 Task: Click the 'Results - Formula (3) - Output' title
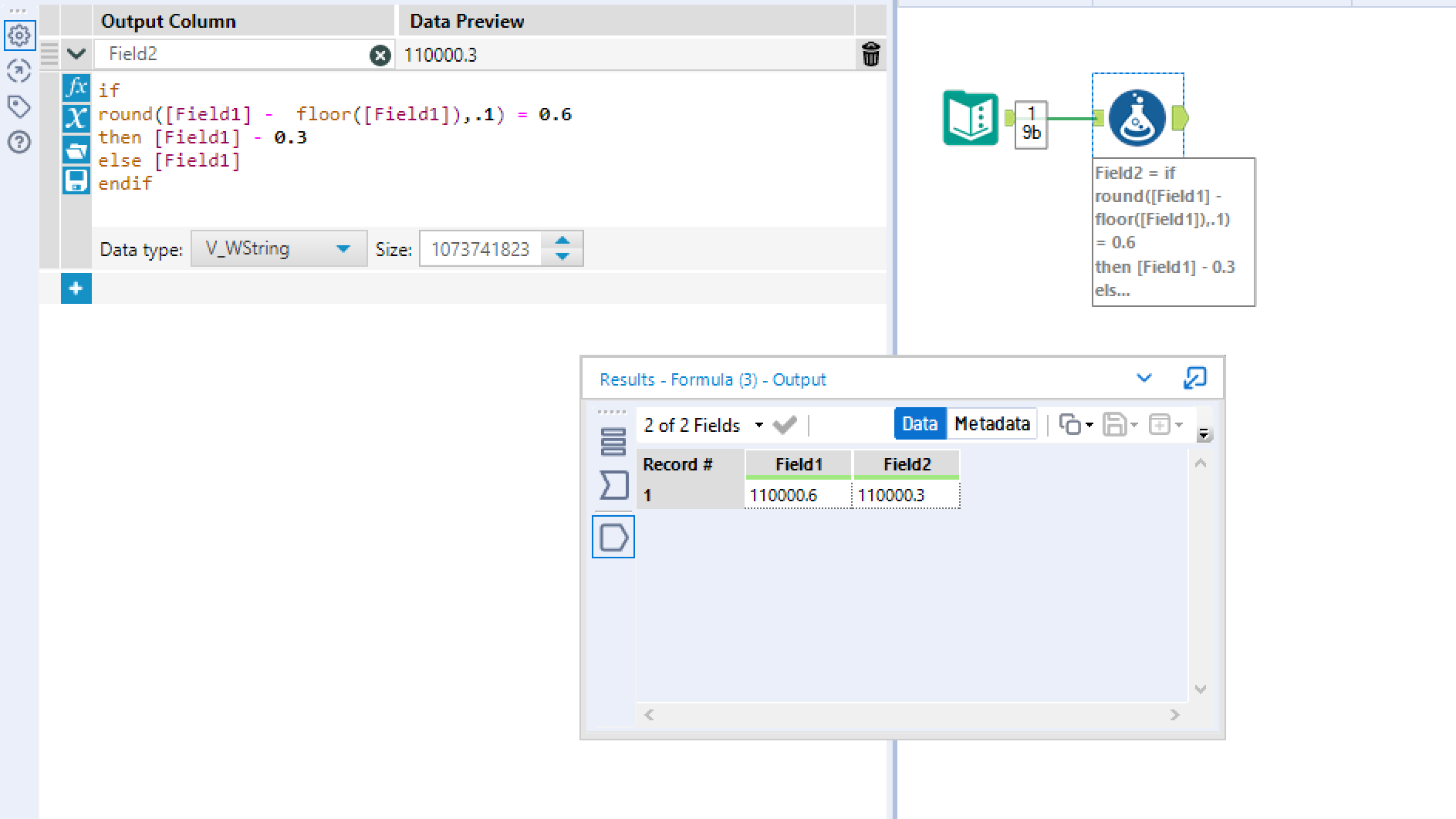pos(712,379)
